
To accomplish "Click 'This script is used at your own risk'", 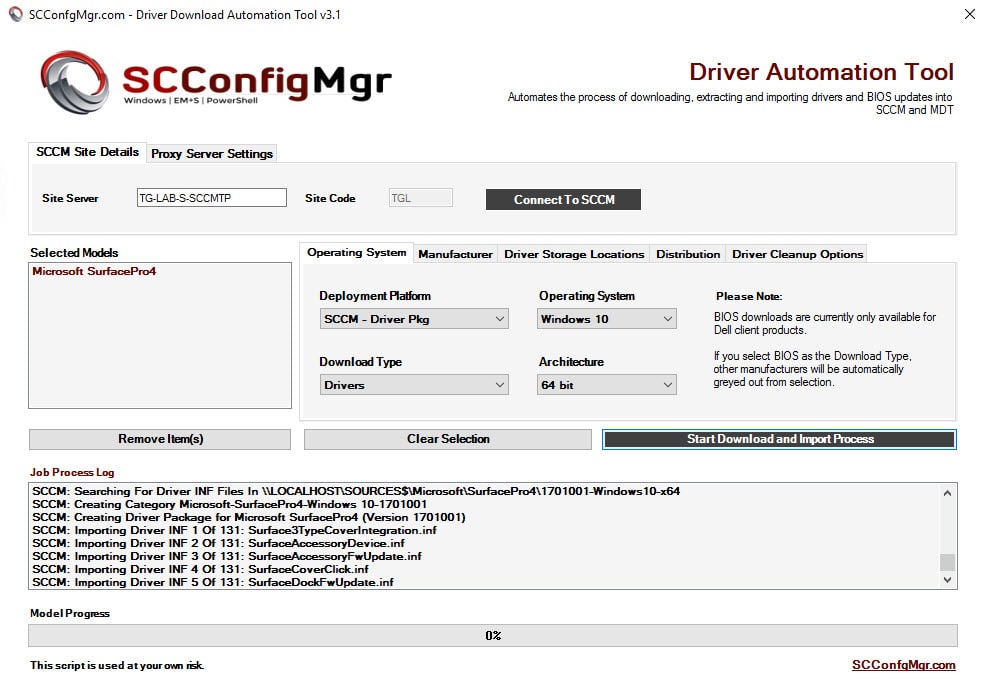I will (117, 665).
